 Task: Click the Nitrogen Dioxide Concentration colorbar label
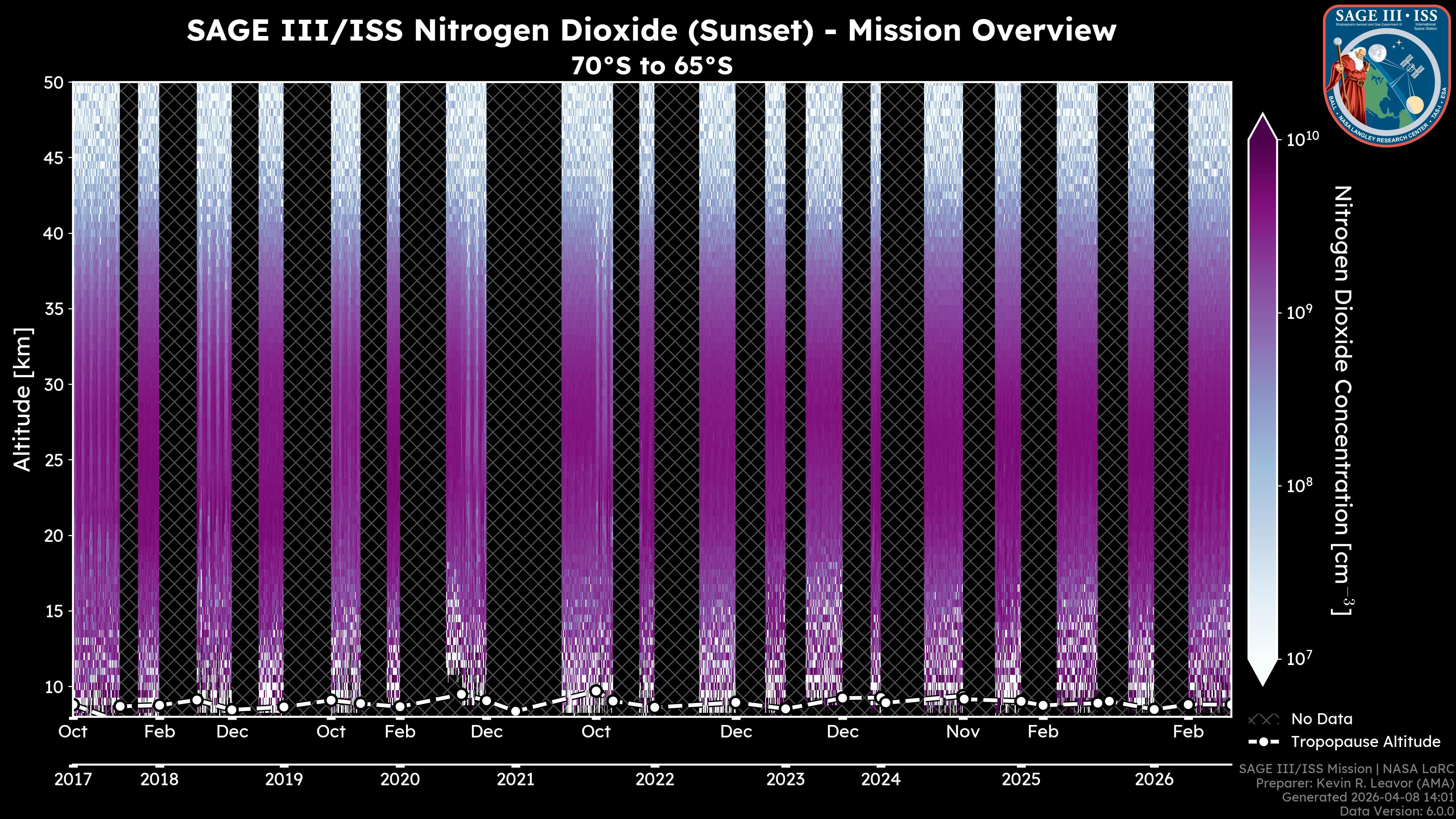click(1343, 400)
